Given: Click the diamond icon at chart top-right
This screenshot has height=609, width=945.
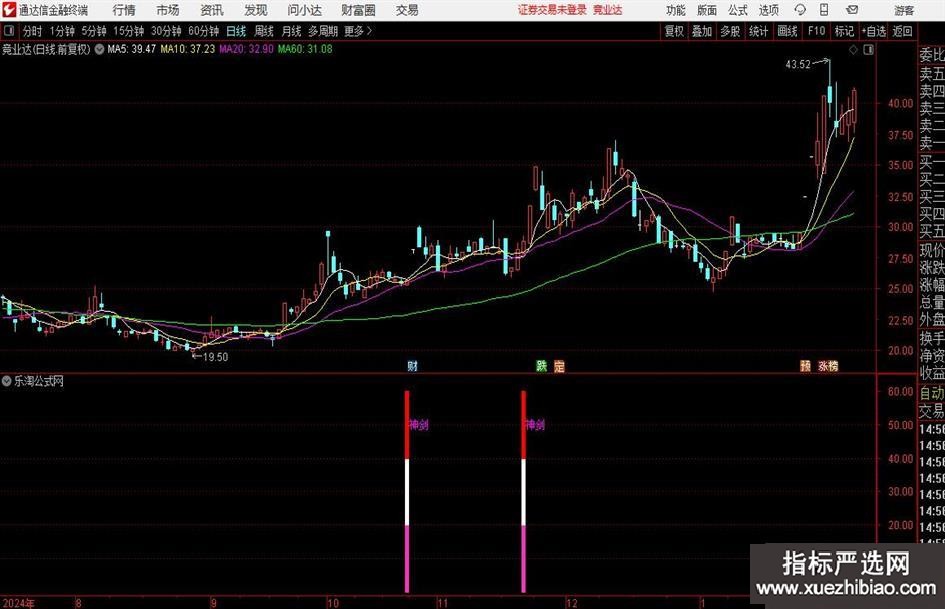Looking at the screenshot, I should coord(852,48).
